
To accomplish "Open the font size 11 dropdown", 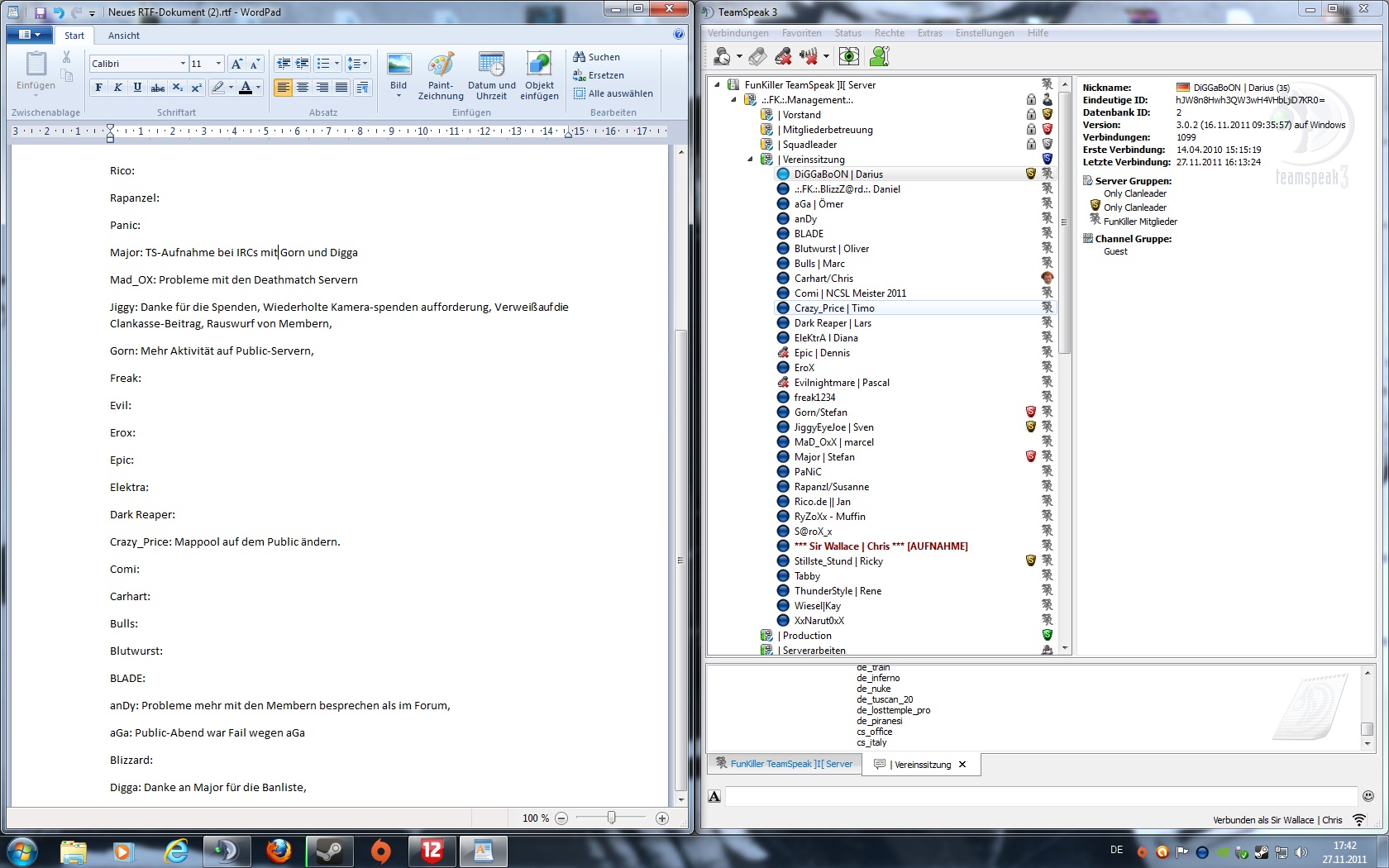I will tap(218, 64).
